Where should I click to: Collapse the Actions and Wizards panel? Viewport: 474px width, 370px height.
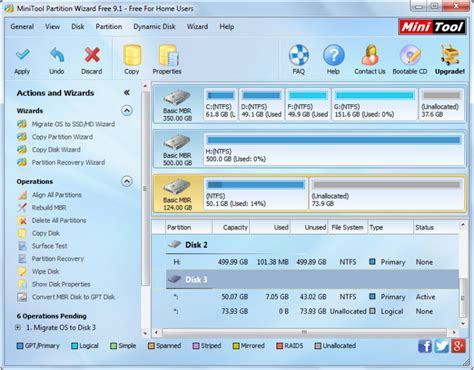click(x=127, y=92)
